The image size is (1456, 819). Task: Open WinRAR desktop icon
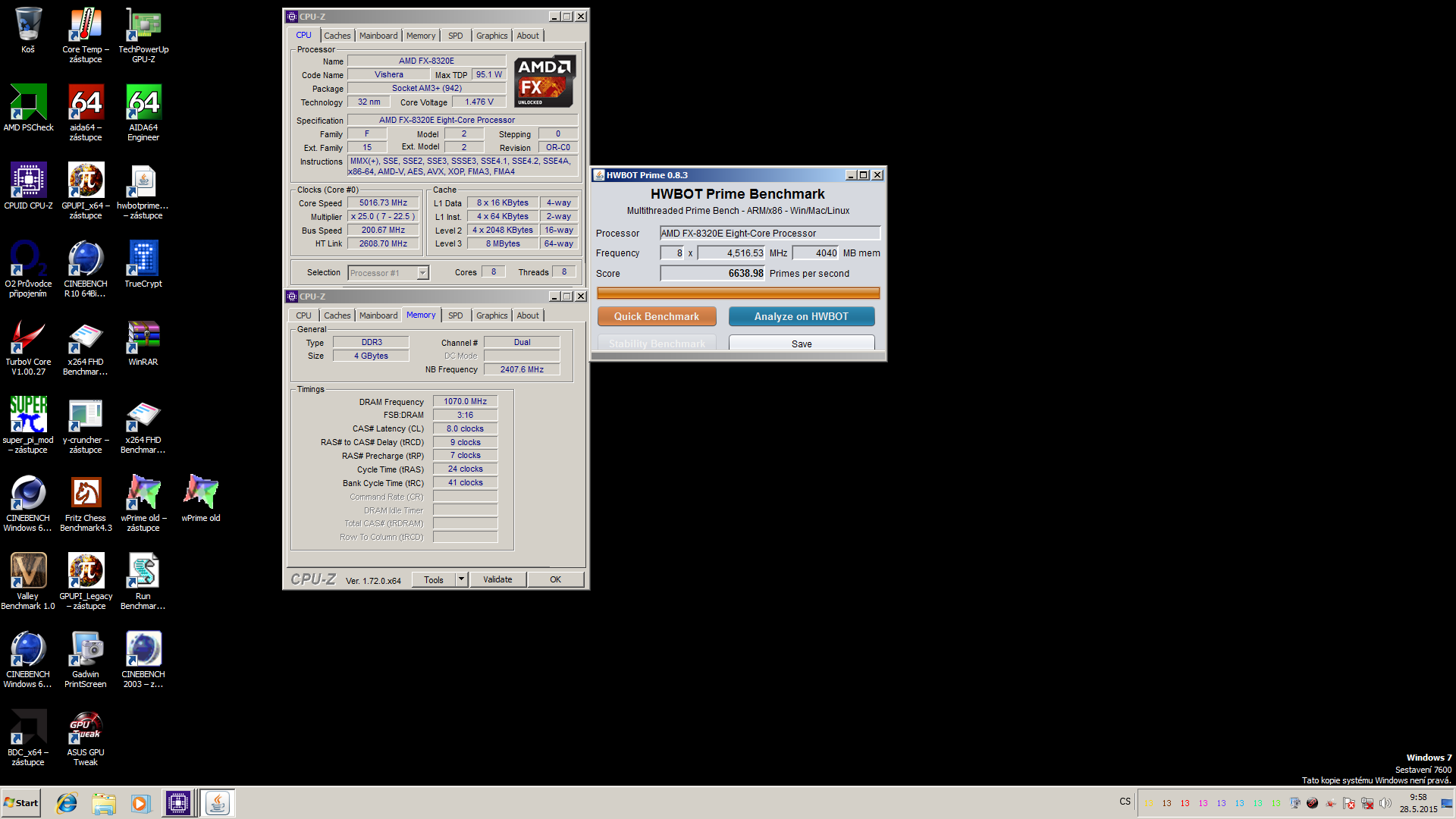(143, 343)
